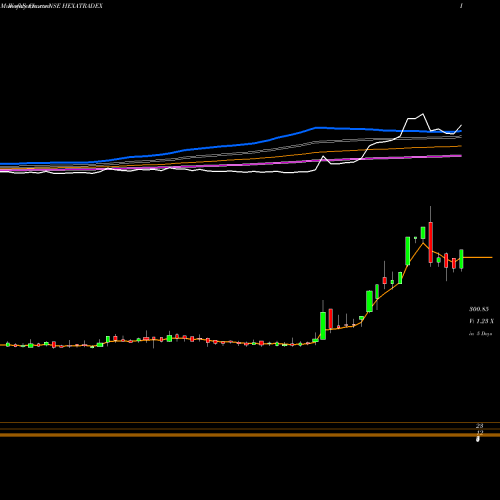The image size is (500, 500).
Task: Click the NSE HEXATRADEX chart title
Action: coord(77,6)
